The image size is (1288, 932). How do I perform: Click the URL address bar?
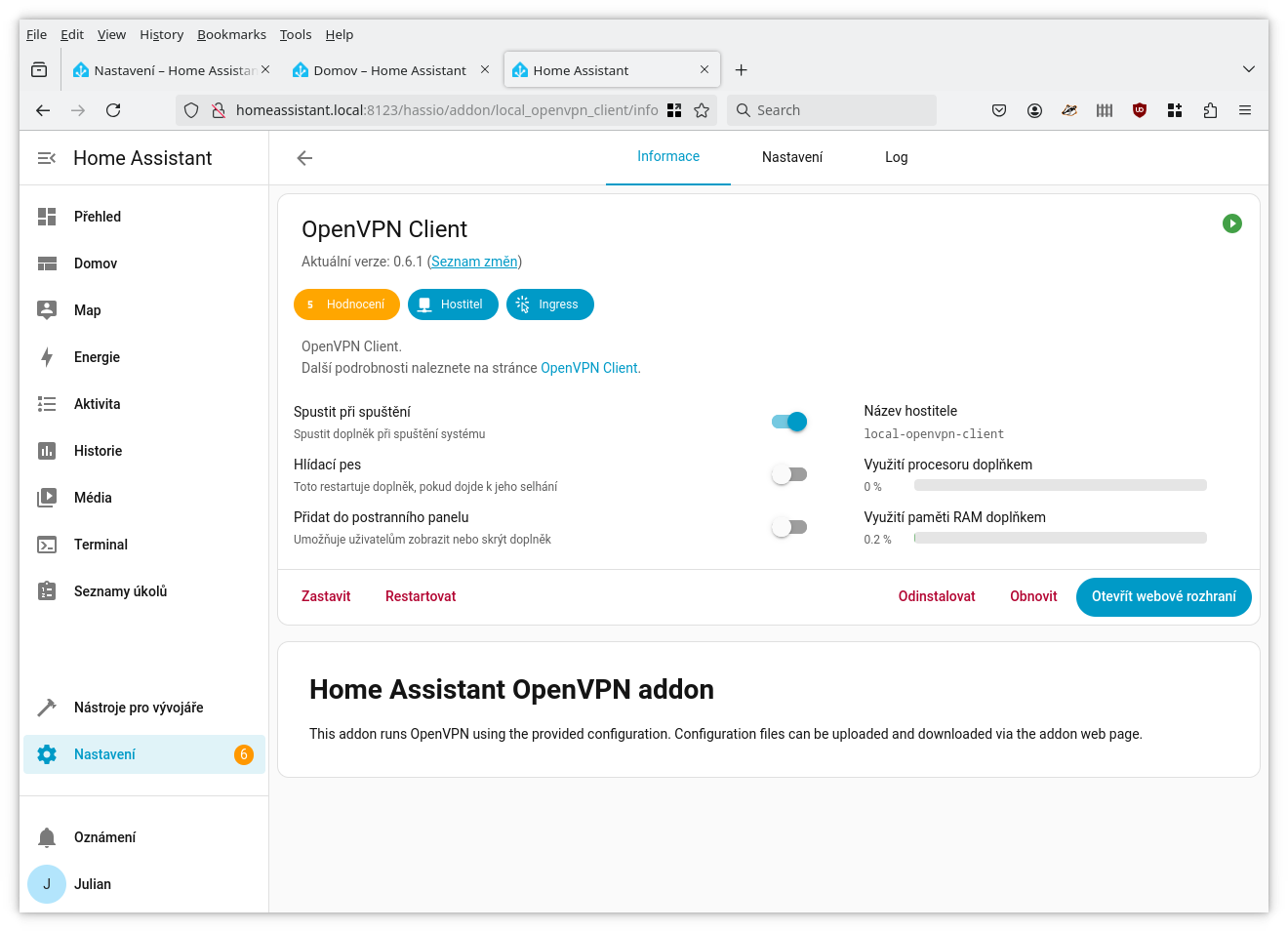447,110
